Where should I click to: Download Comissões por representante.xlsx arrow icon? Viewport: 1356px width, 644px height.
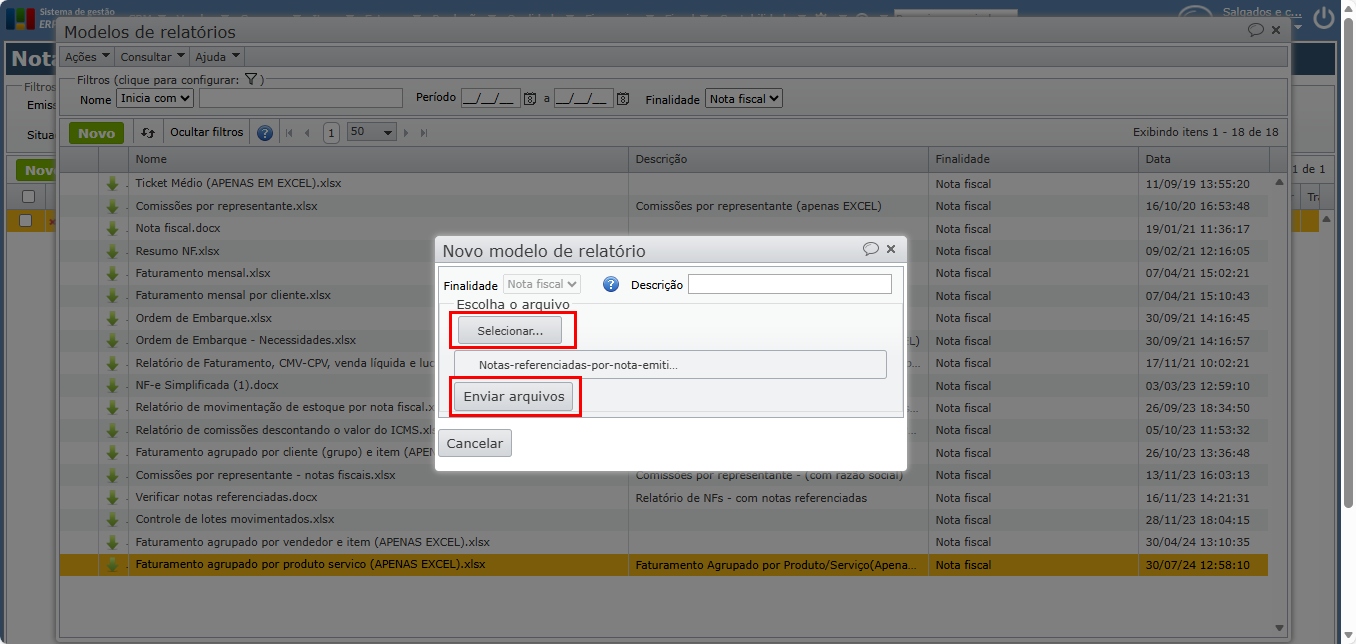(113, 206)
